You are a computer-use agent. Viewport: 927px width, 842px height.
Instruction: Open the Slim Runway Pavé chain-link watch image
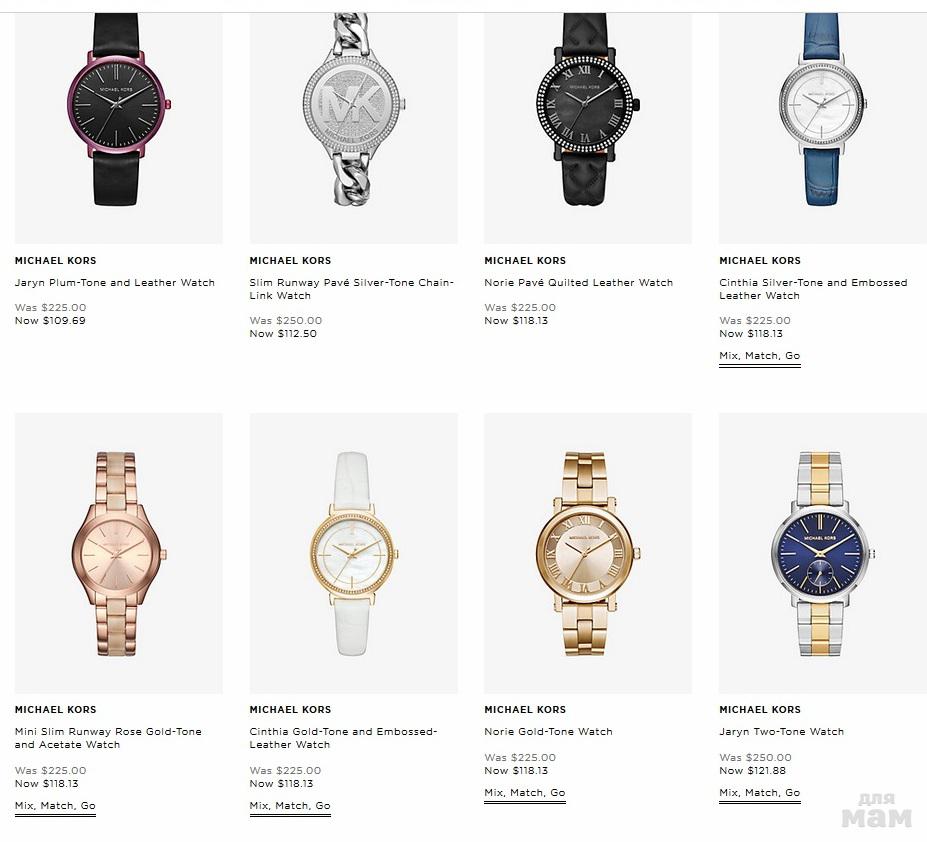(354, 128)
